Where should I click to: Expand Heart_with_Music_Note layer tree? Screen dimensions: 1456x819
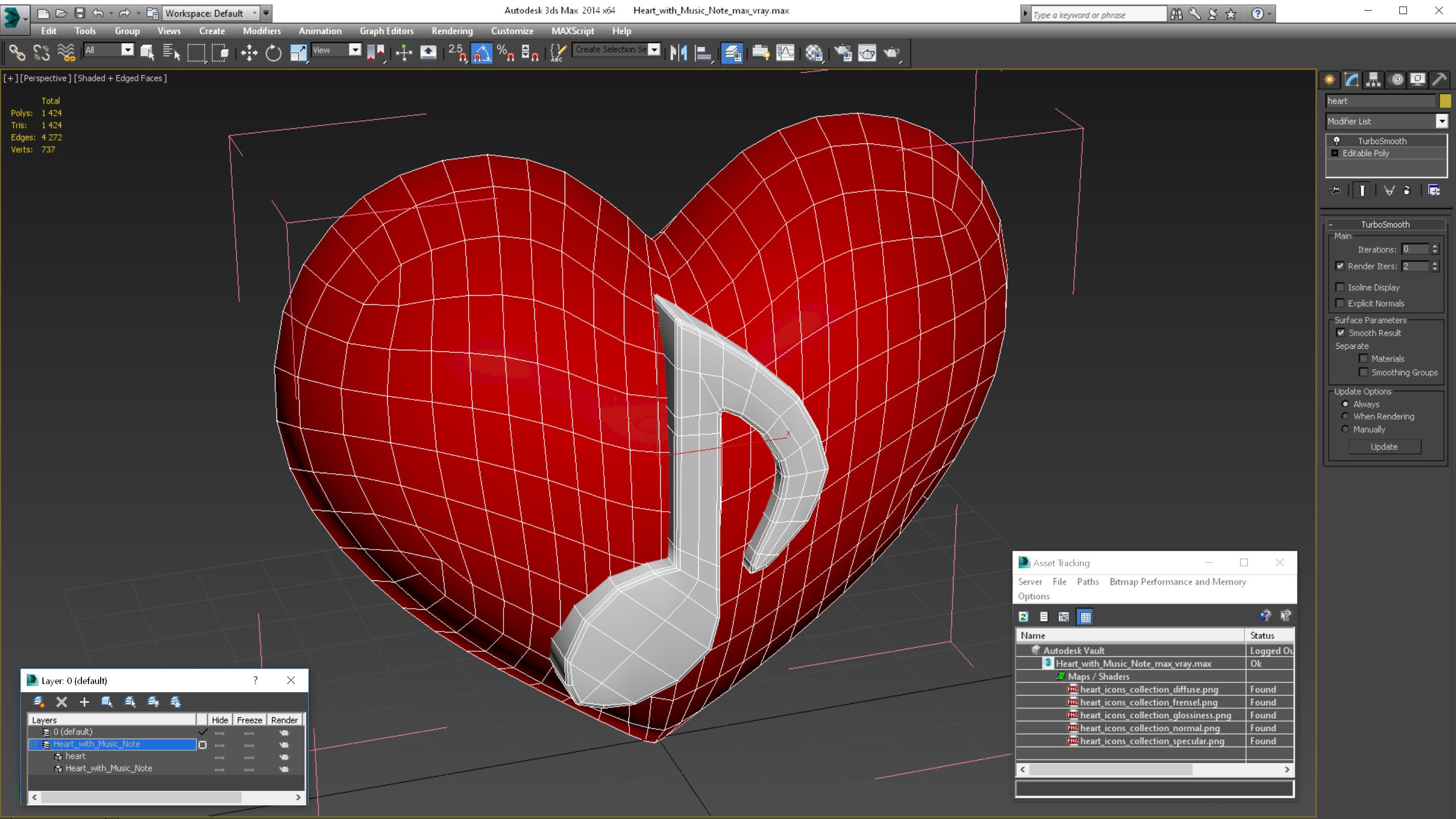pyautogui.click(x=35, y=744)
